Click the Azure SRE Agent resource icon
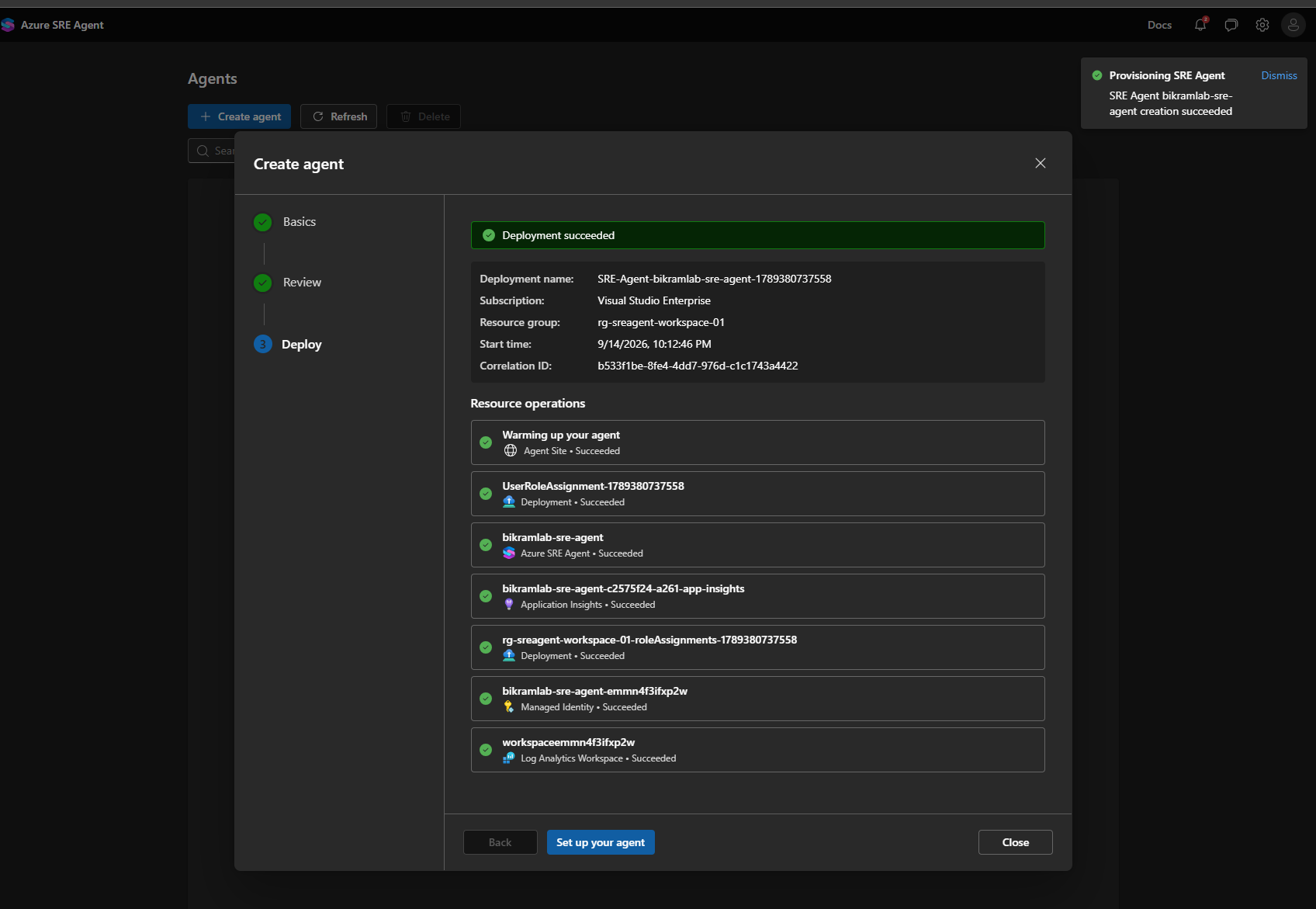The width and height of the screenshot is (1316, 909). pos(509,553)
